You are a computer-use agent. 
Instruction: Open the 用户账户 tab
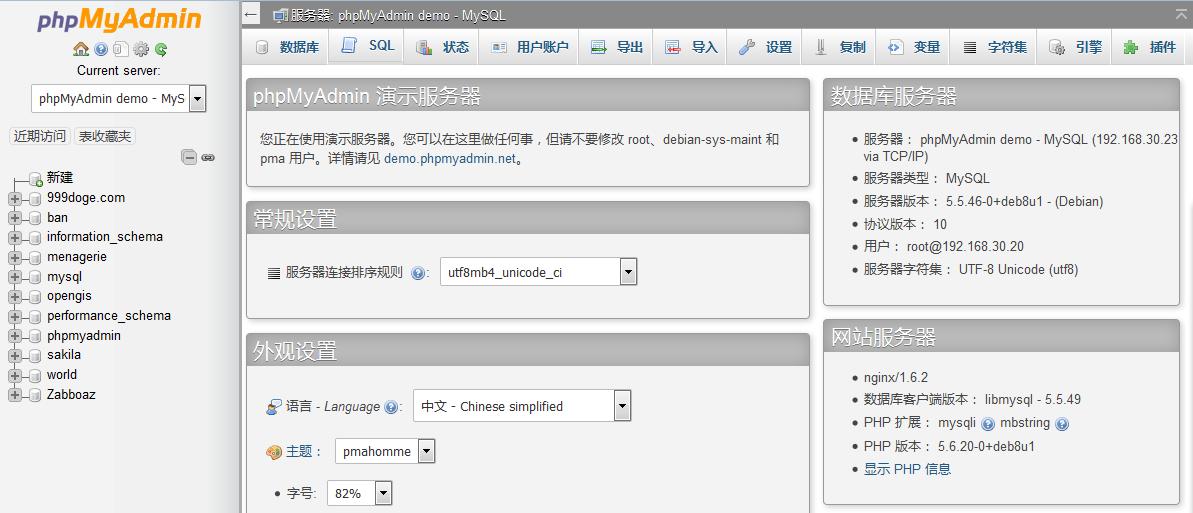[530, 47]
